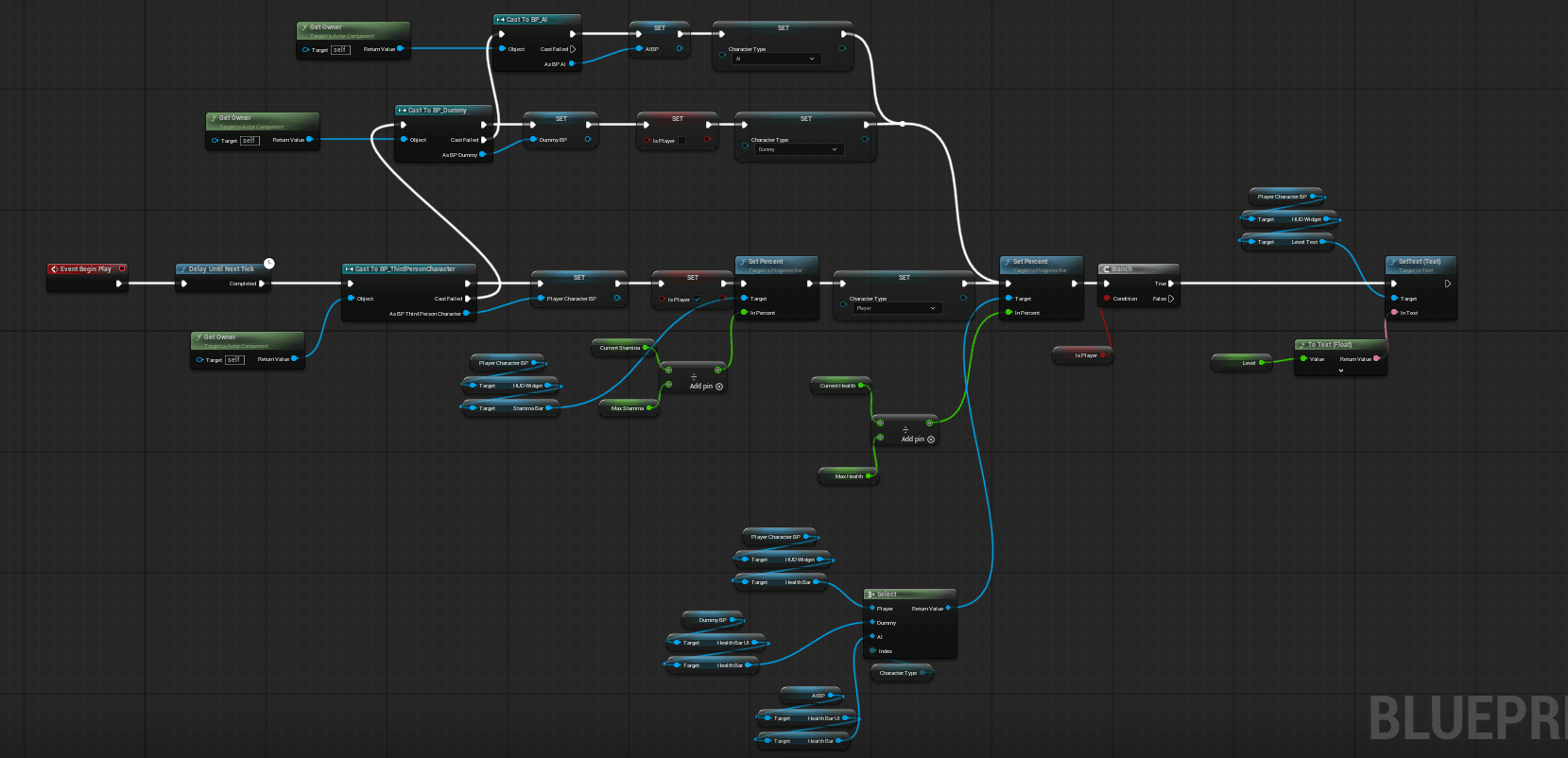Screen dimensions: 1568x758
Task: Click the Cast Failed pin on Cast To BP_AI
Action: coord(573,49)
